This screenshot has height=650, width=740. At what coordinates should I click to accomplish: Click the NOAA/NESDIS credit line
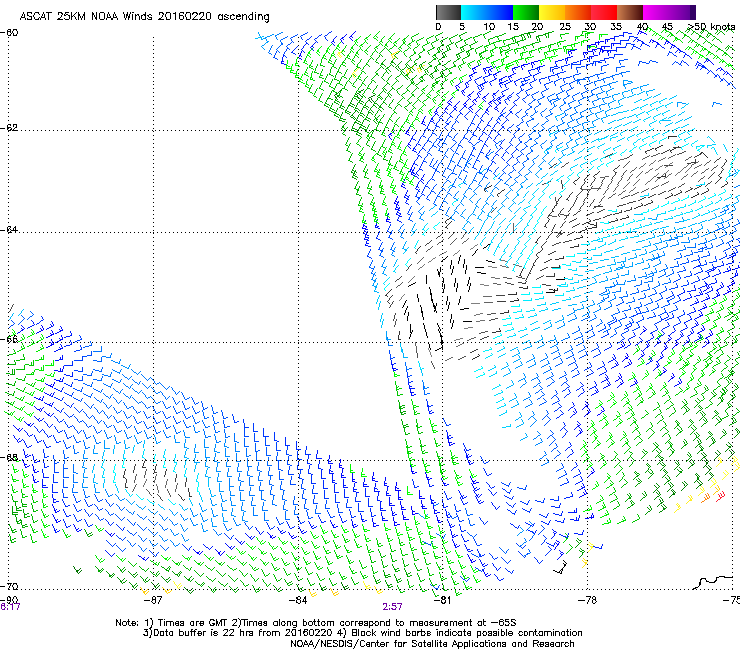pyautogui.click(x=432, y=644)
